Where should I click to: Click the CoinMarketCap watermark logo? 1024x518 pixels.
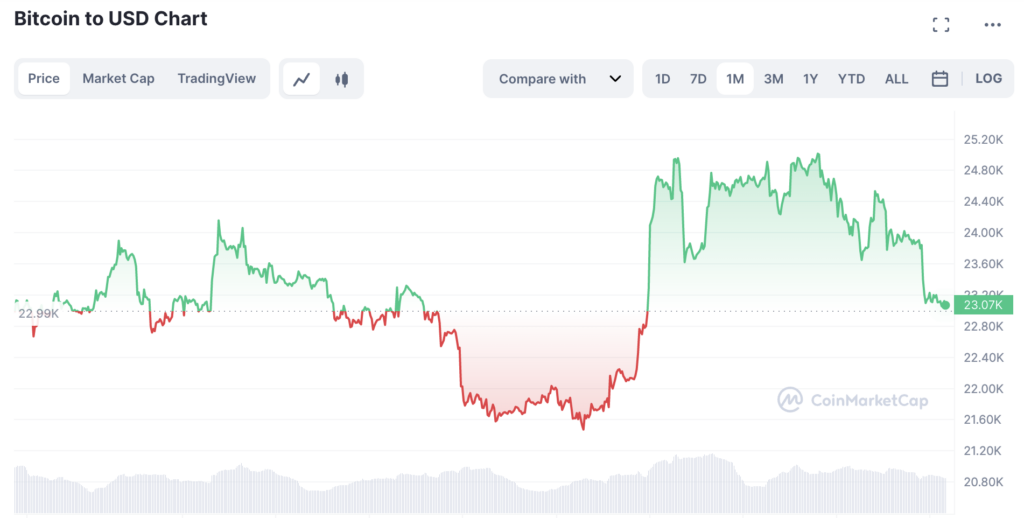click(853, 400)
